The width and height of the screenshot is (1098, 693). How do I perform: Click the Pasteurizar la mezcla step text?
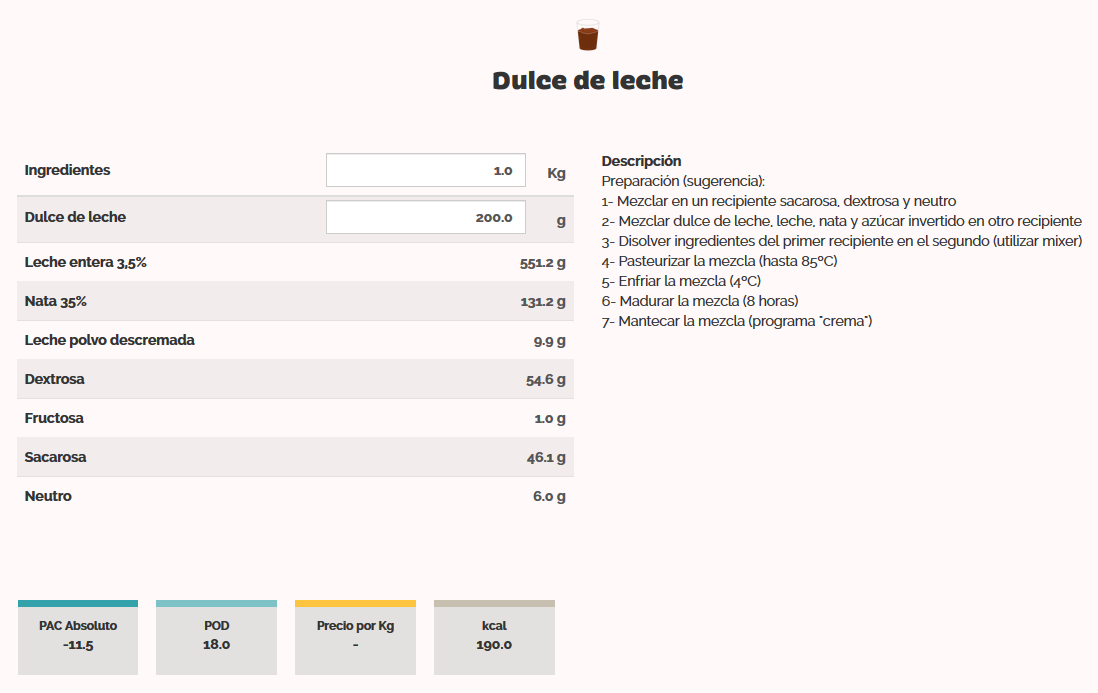pos(719,261)
